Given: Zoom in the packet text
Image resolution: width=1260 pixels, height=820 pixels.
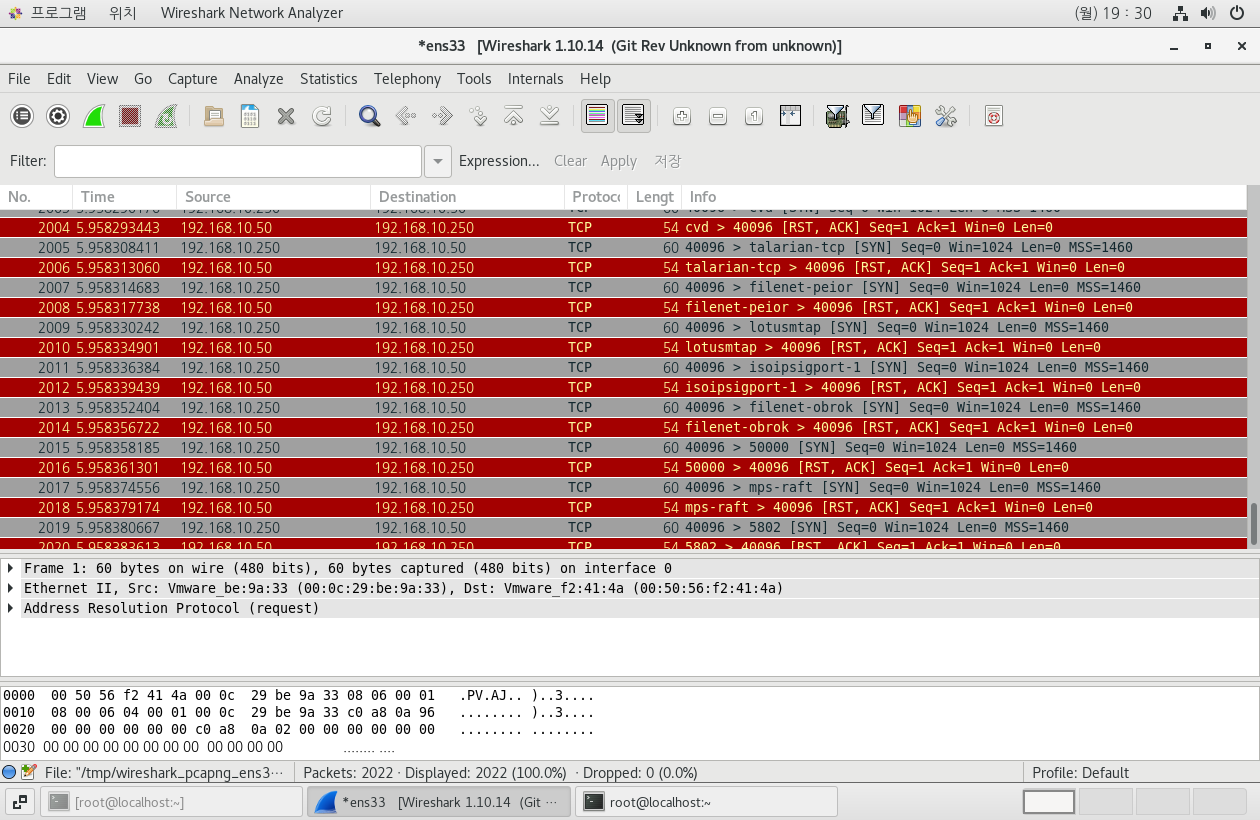Looking at the screenshot, I should click(x=682, y=117).
